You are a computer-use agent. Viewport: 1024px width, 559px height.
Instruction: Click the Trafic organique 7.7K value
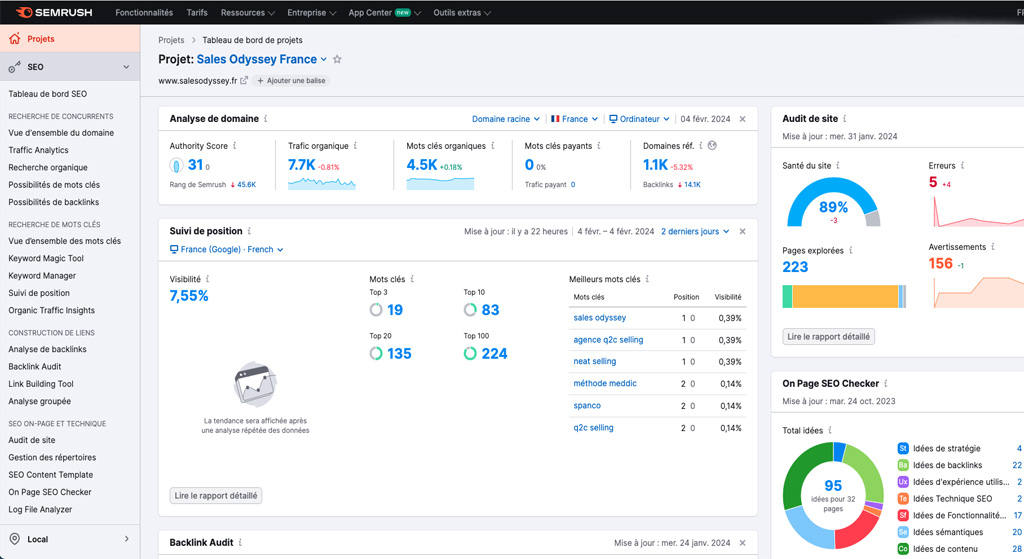point(302,165)
